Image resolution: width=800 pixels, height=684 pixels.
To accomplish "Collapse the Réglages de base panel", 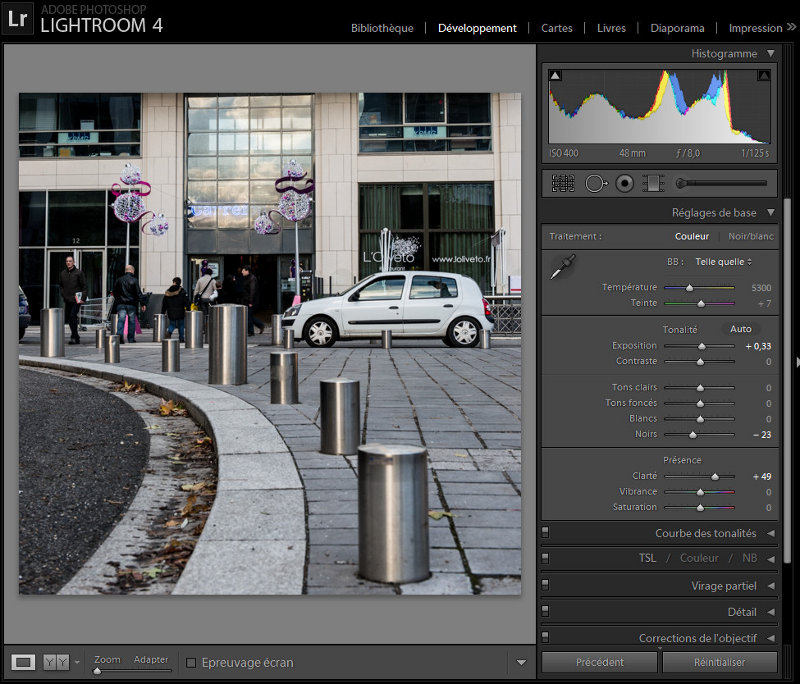I will click(x=771, y=212).
